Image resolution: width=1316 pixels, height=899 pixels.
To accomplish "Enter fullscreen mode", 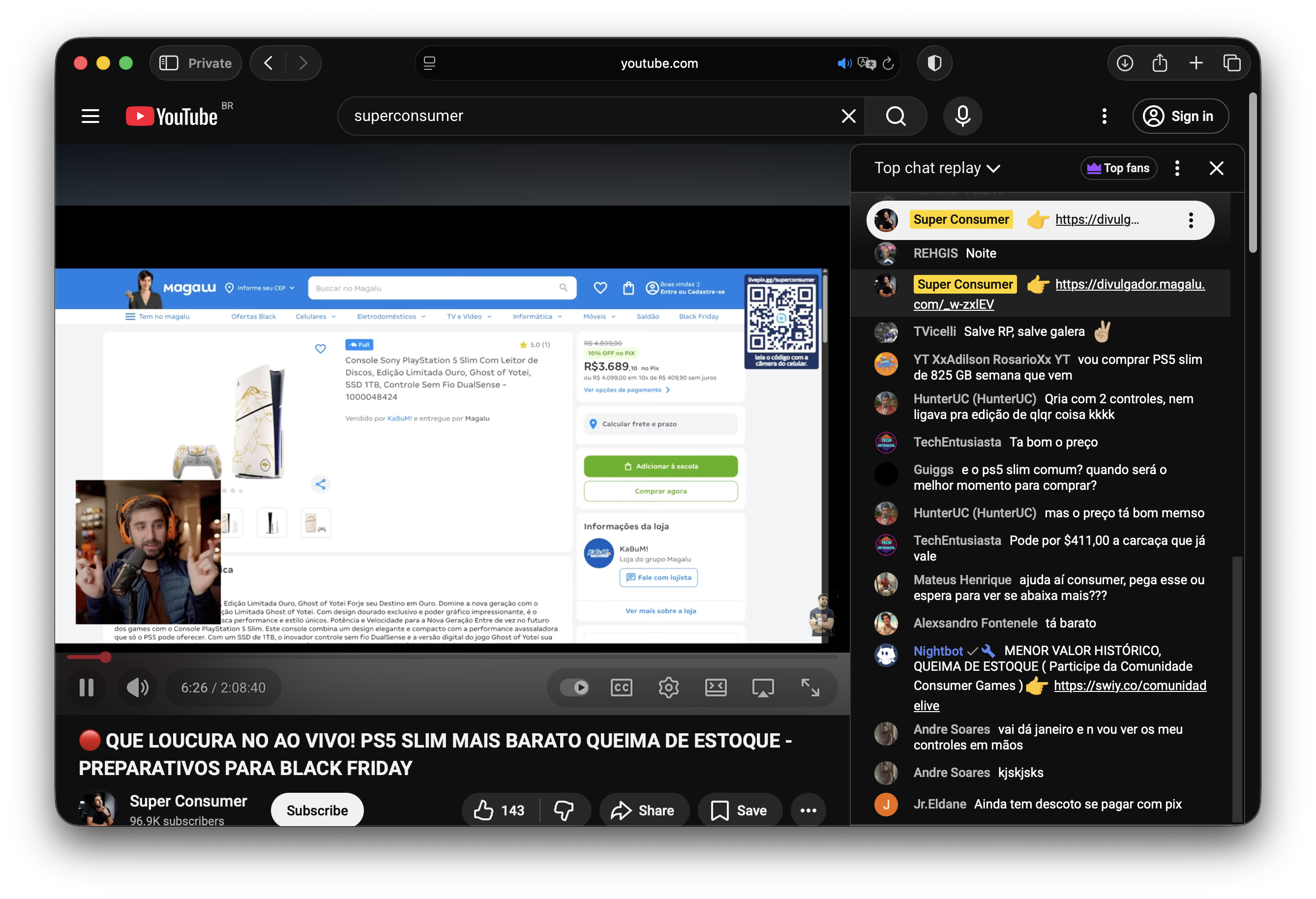I will [x=811, y=687].
